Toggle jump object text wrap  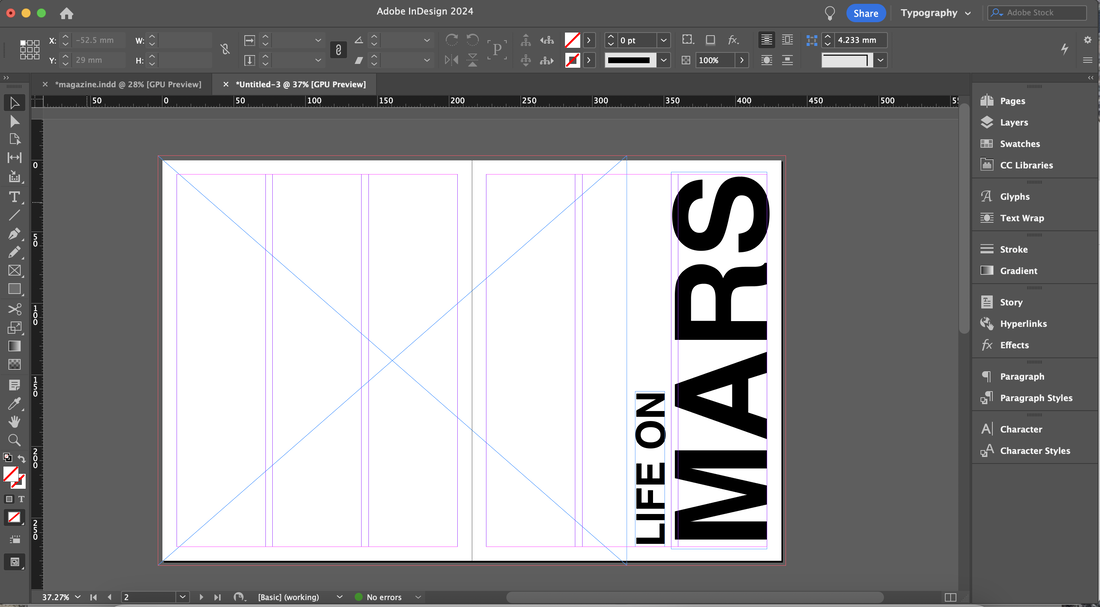(x=787, y=60)
